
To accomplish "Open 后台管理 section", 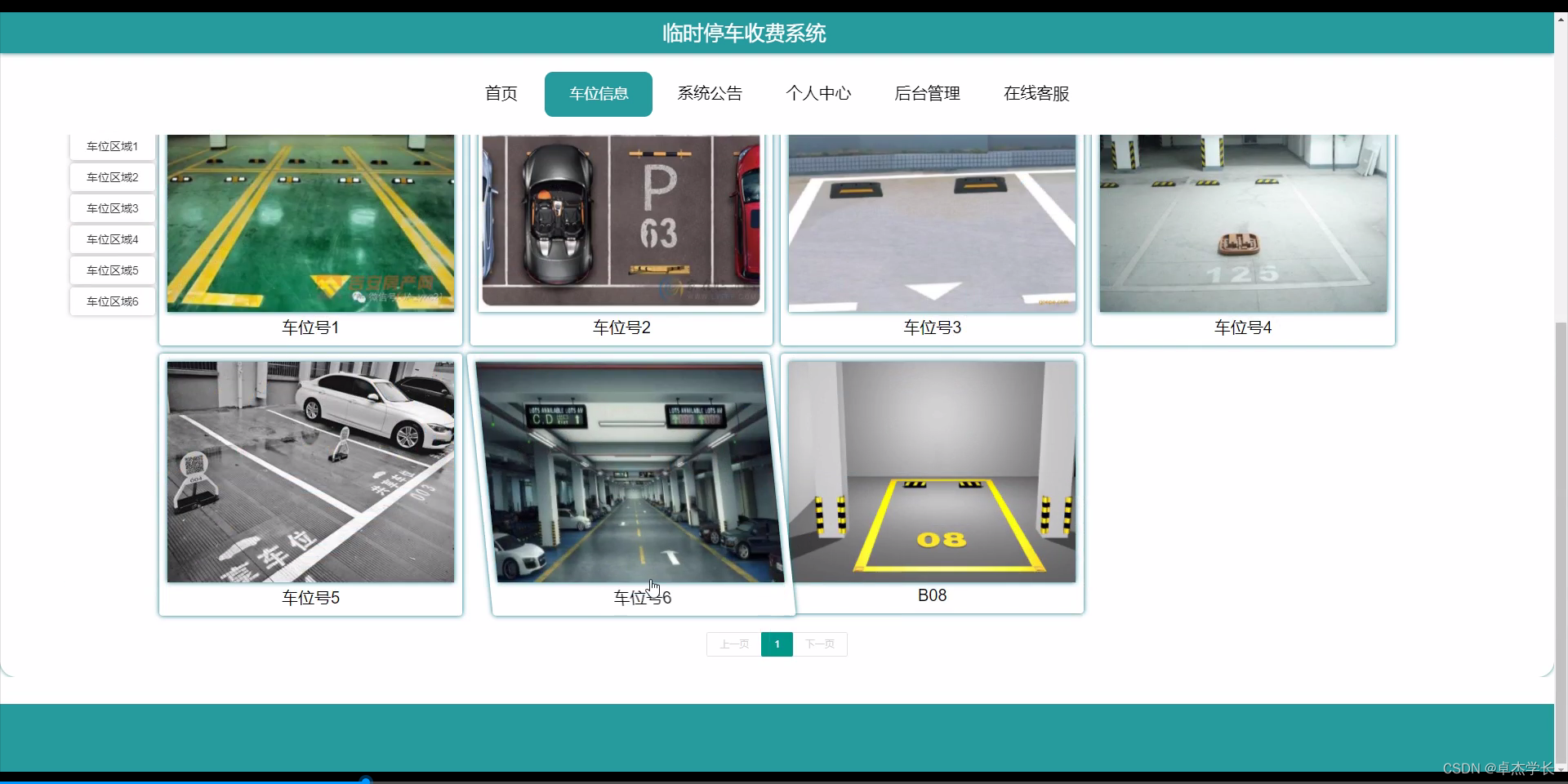I will (927, 94).
